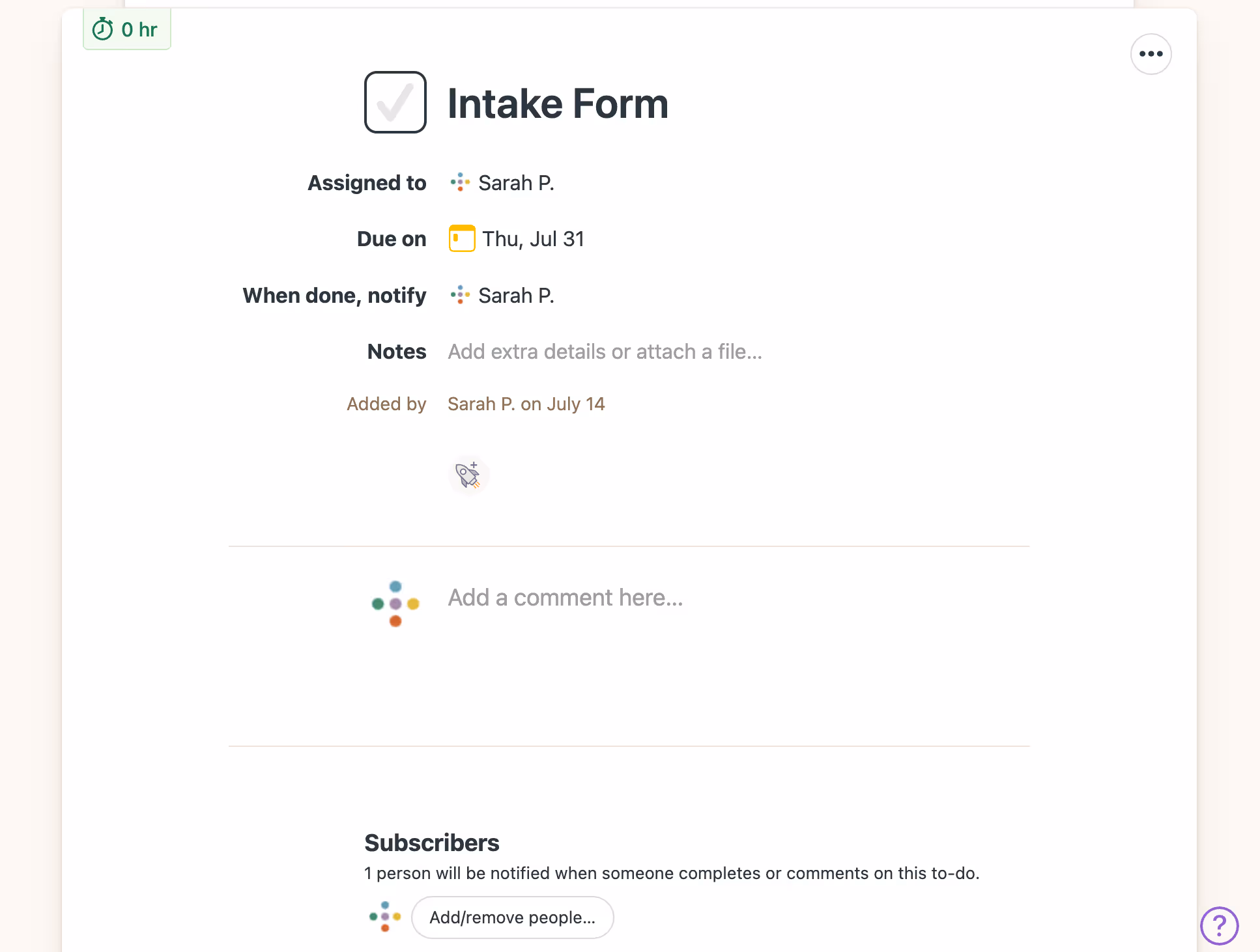Click the avatar in the Subscribers section

tap(384, 917)
